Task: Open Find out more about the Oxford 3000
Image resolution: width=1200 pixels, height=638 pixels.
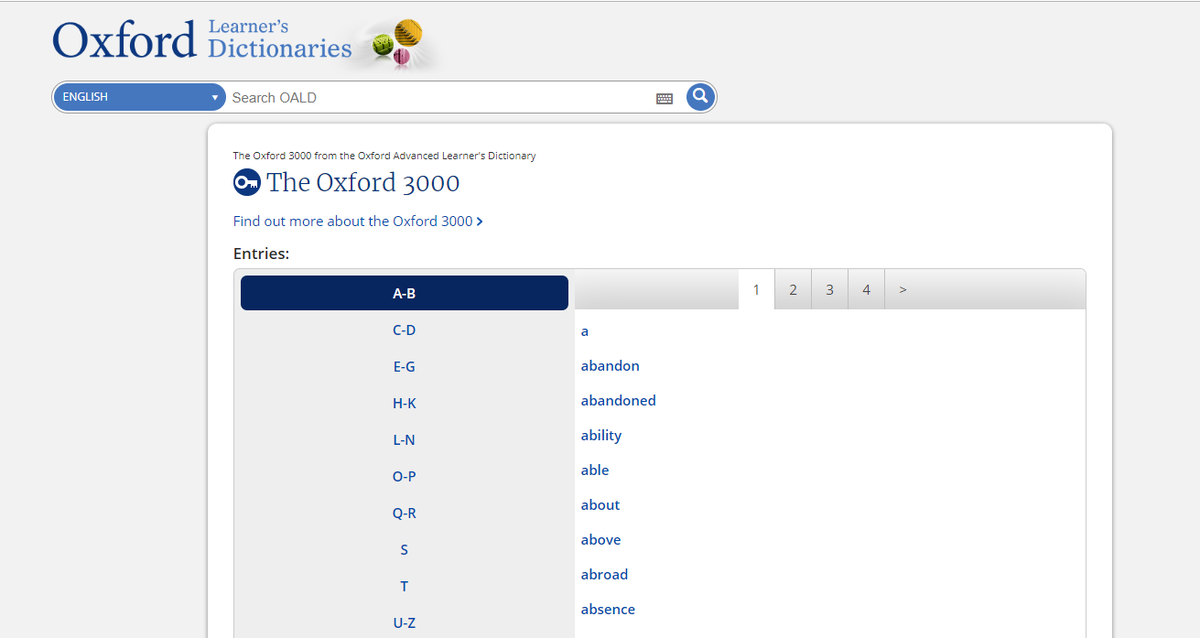Action: [x=358, y=221]
